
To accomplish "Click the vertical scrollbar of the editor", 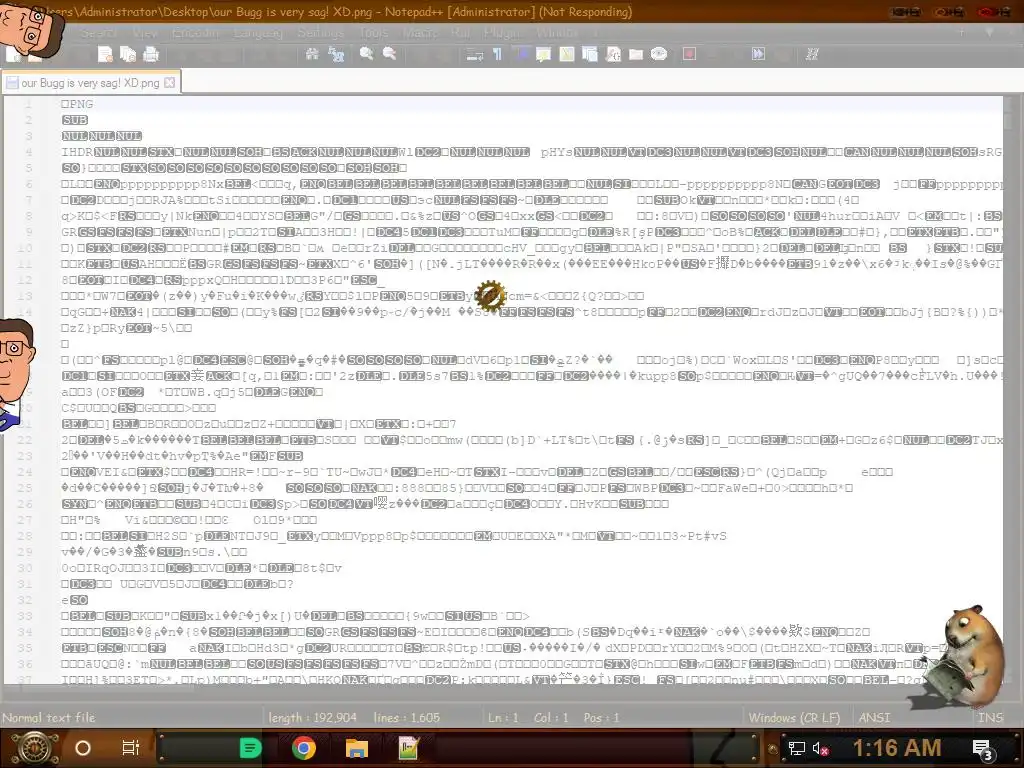I will click(1010, 389).
